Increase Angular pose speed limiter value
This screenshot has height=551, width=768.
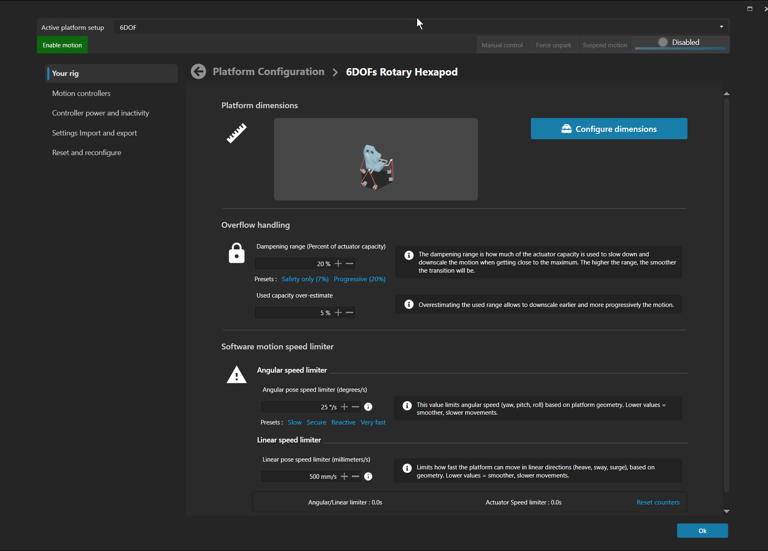pos(344,407)
